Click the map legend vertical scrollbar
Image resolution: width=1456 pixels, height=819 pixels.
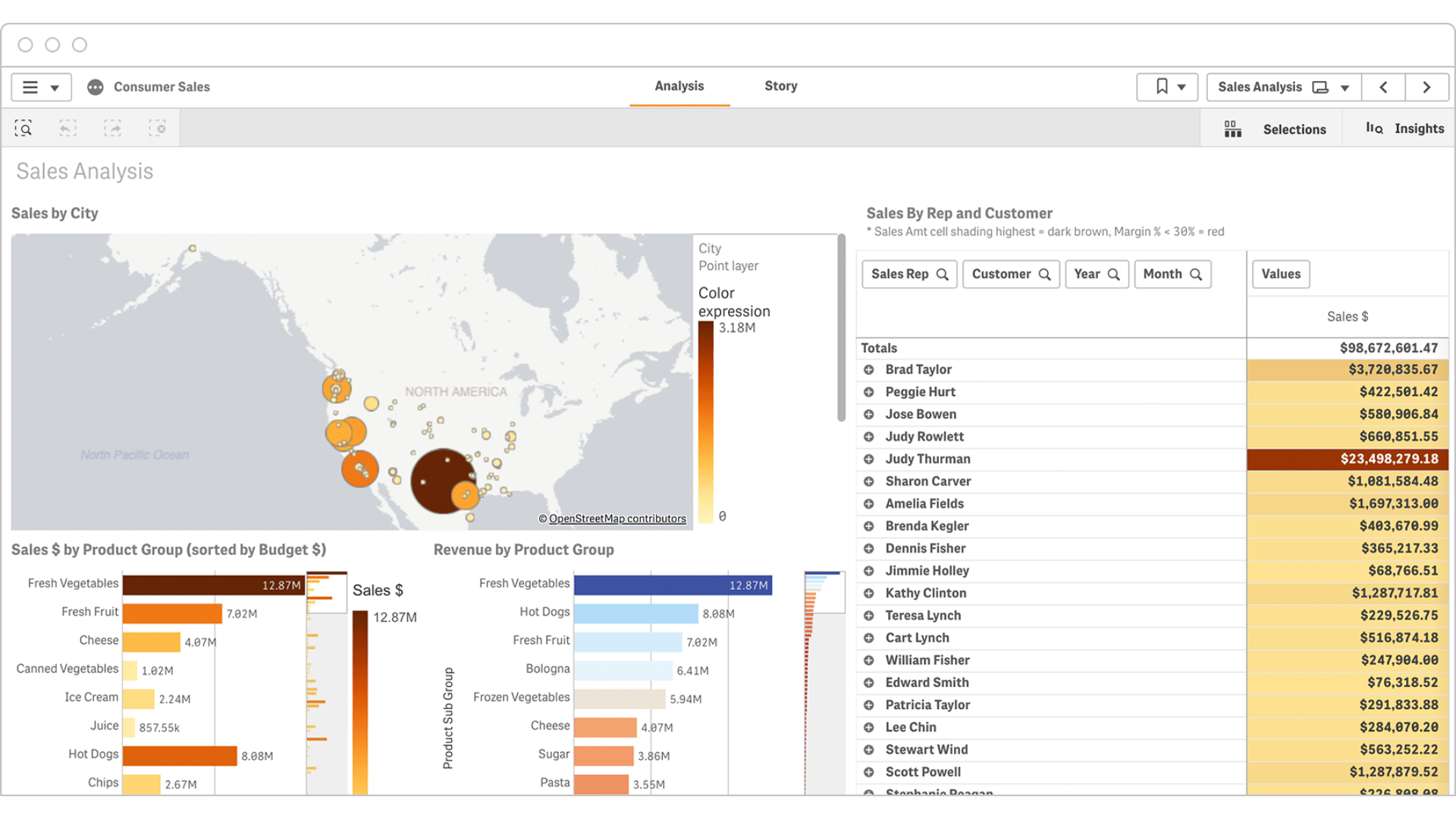841,328
